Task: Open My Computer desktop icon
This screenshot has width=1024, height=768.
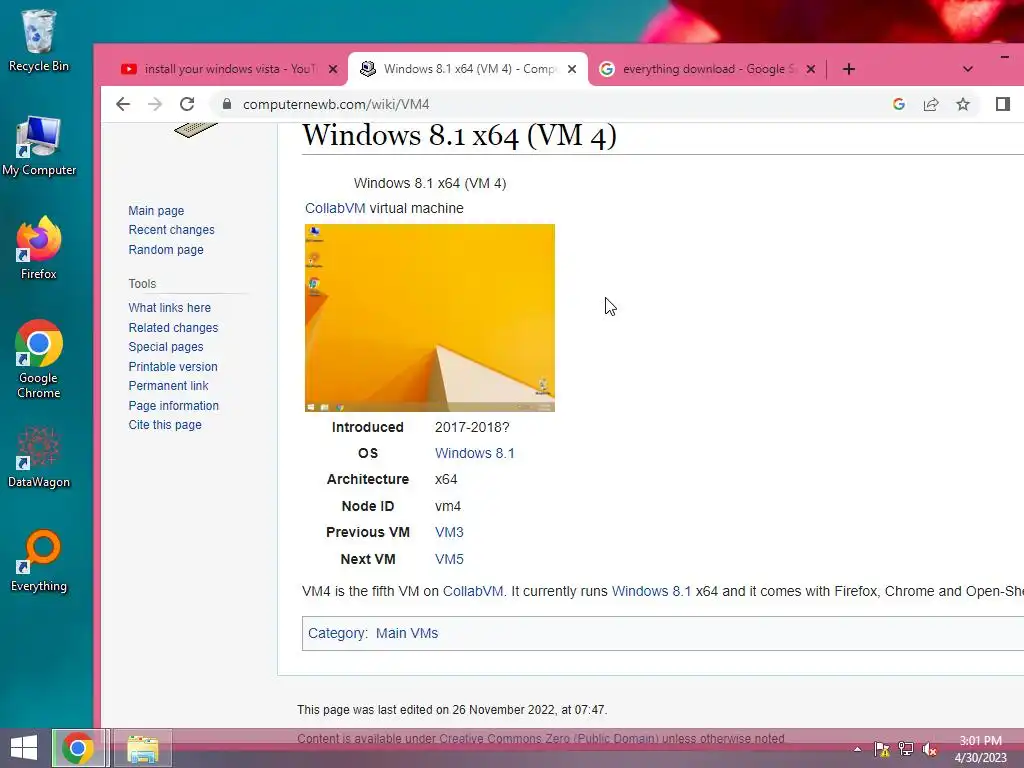Action: tap(39, 146)
